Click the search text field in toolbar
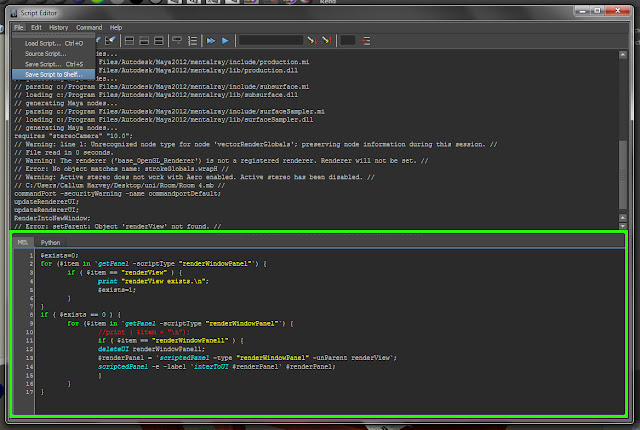This screenshot has width=640, height=430. click(x=271, y=40)
